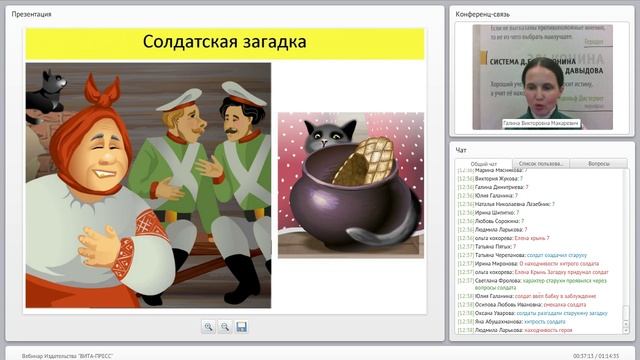Zoom in on the presentation slide

208,327
